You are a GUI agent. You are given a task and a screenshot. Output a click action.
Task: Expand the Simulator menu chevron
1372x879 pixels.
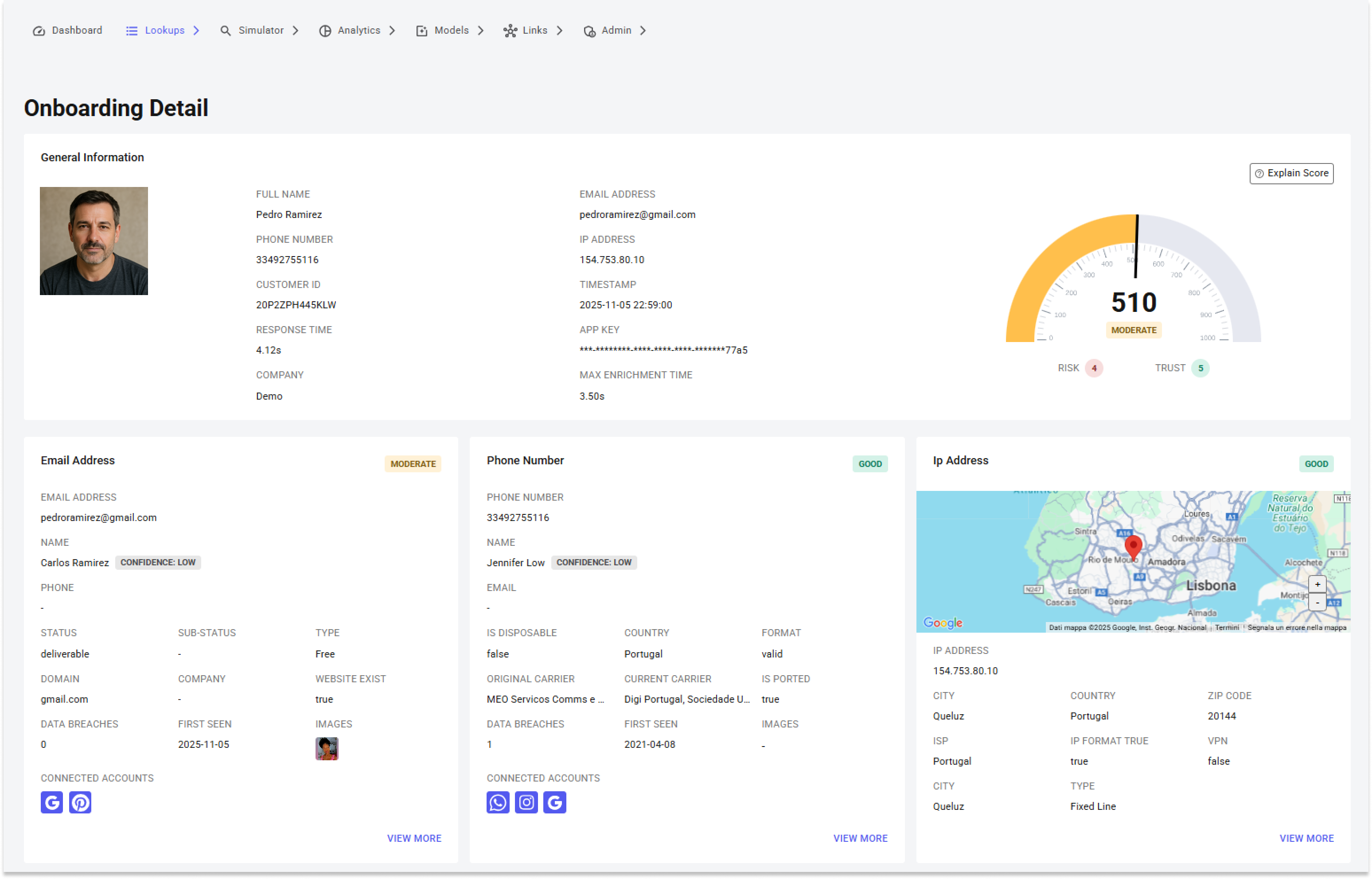(296, 31)
